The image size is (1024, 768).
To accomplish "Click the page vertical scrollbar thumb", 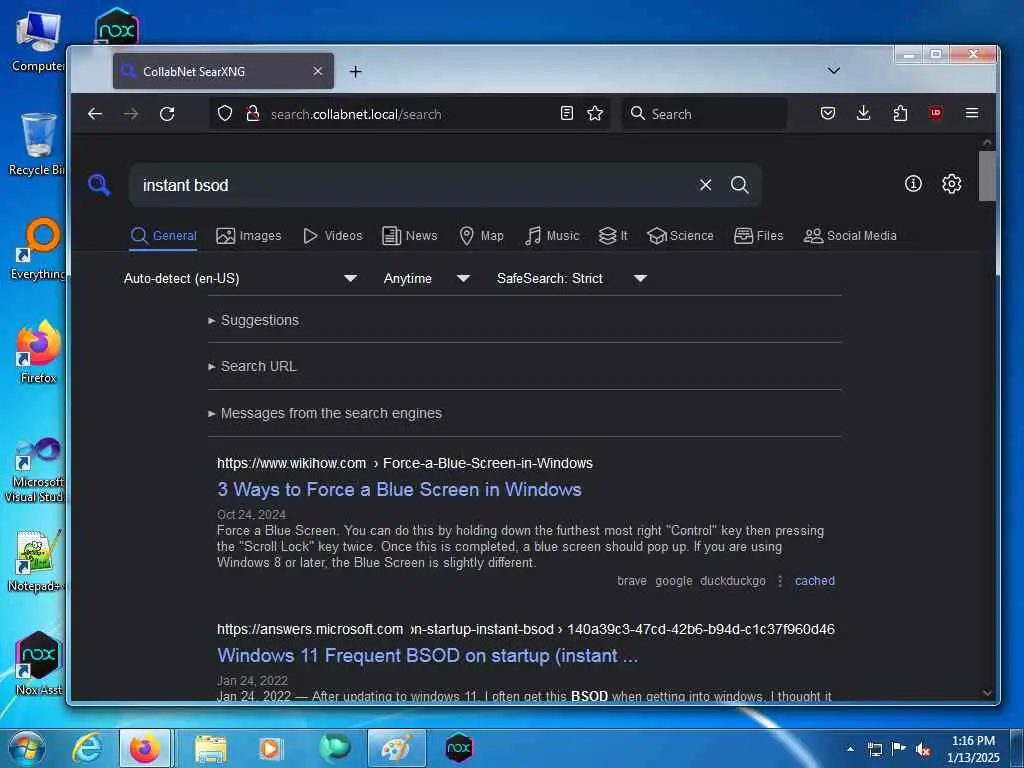I will pos(987,176).
